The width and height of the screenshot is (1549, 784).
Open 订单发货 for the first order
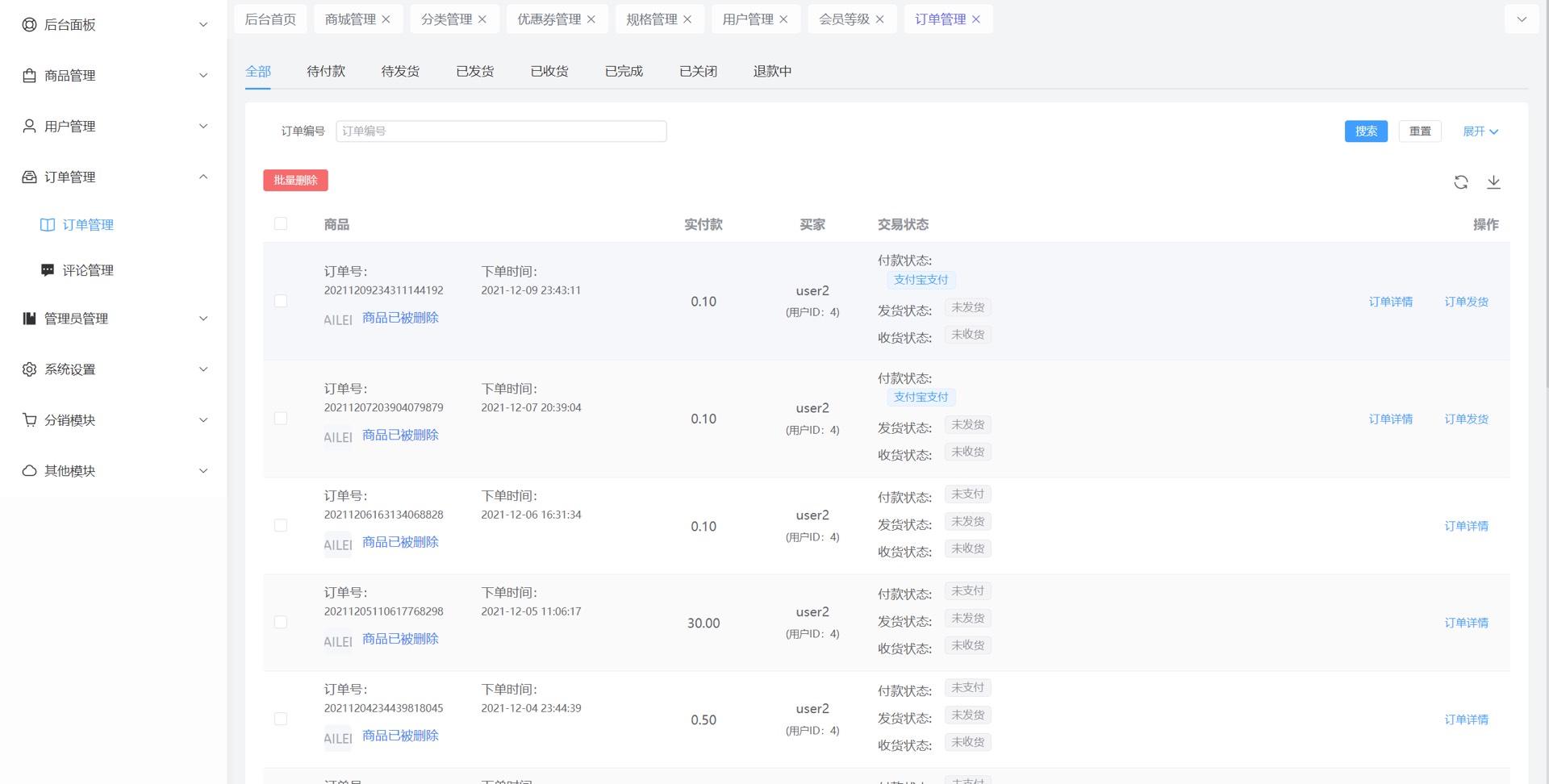coord(1466,302)
